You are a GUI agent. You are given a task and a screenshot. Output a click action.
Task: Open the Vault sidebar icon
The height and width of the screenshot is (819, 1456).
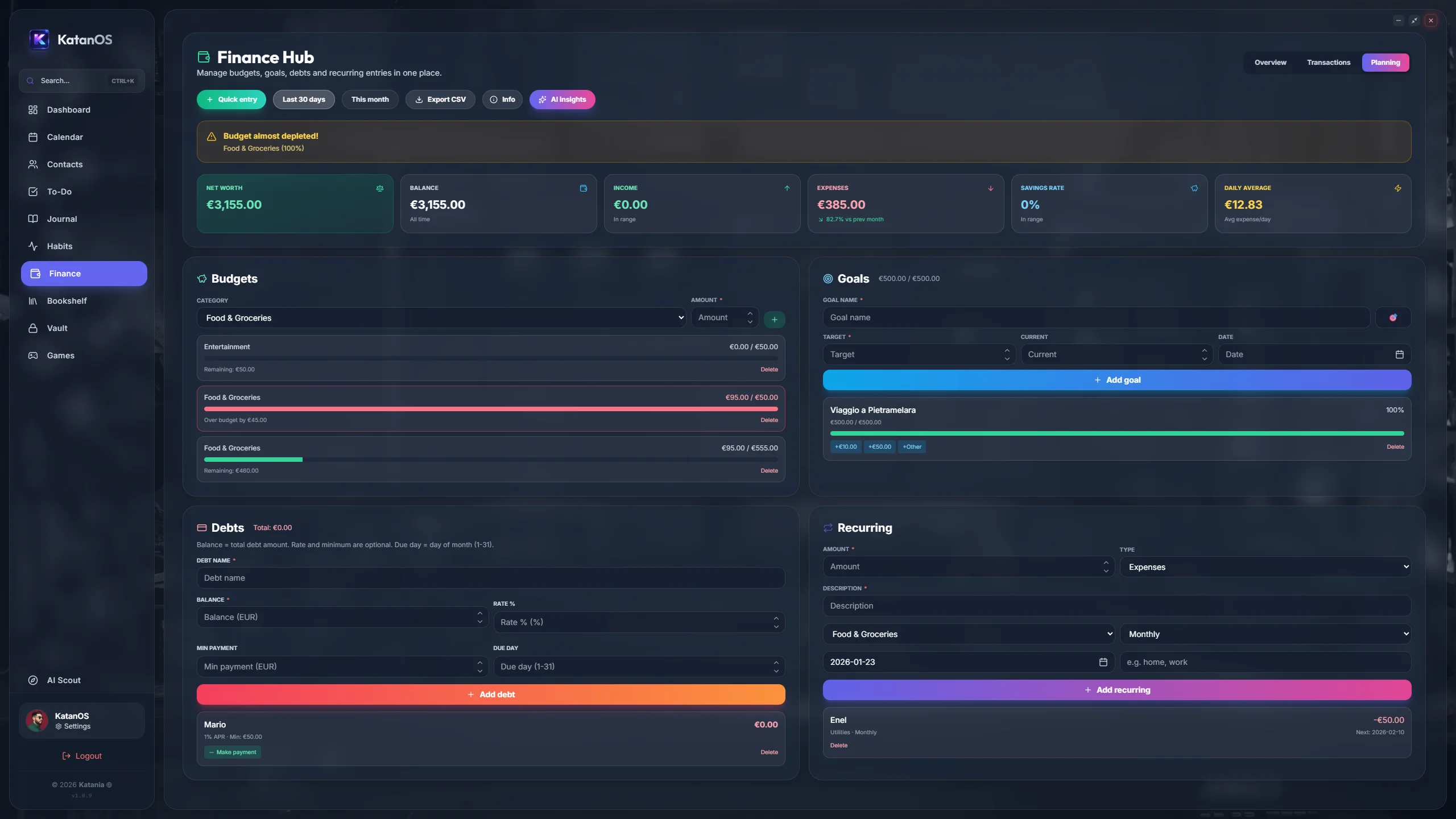(33, 328)
